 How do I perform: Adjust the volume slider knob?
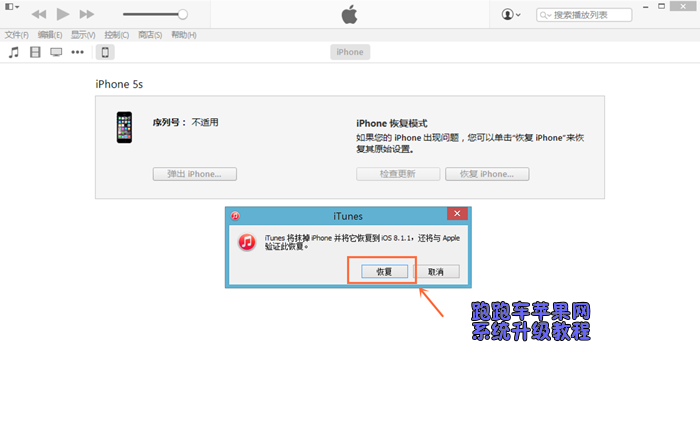pyautogui.click(x=183, y=14)
